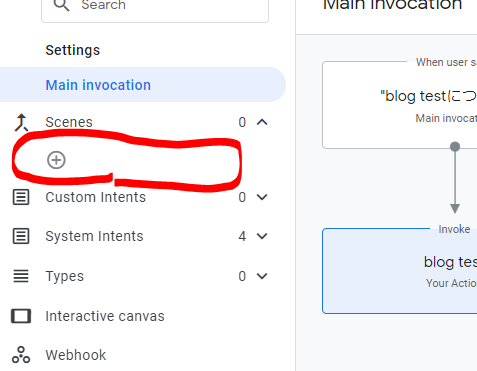The height and width of the screenshot is (371, 477).
Task: Click the Custom Intents list icon
Action: tap(21, 197)
